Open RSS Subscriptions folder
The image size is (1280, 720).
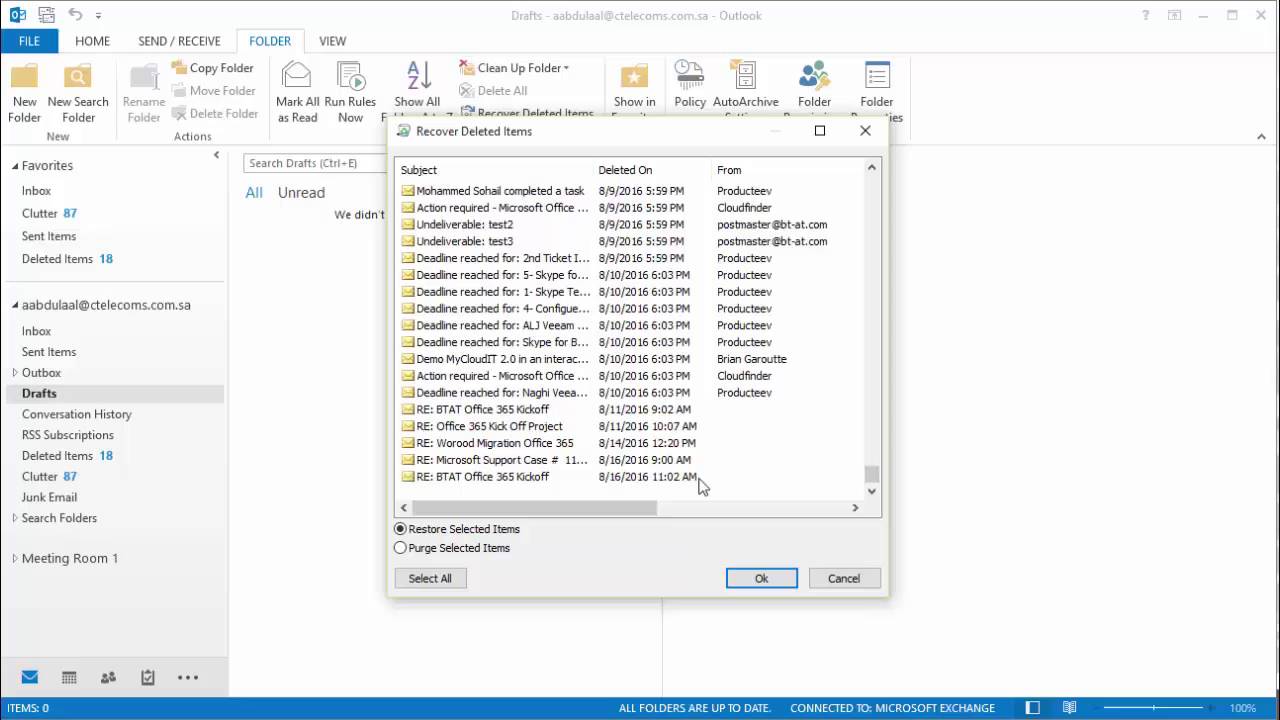point(68,435)
